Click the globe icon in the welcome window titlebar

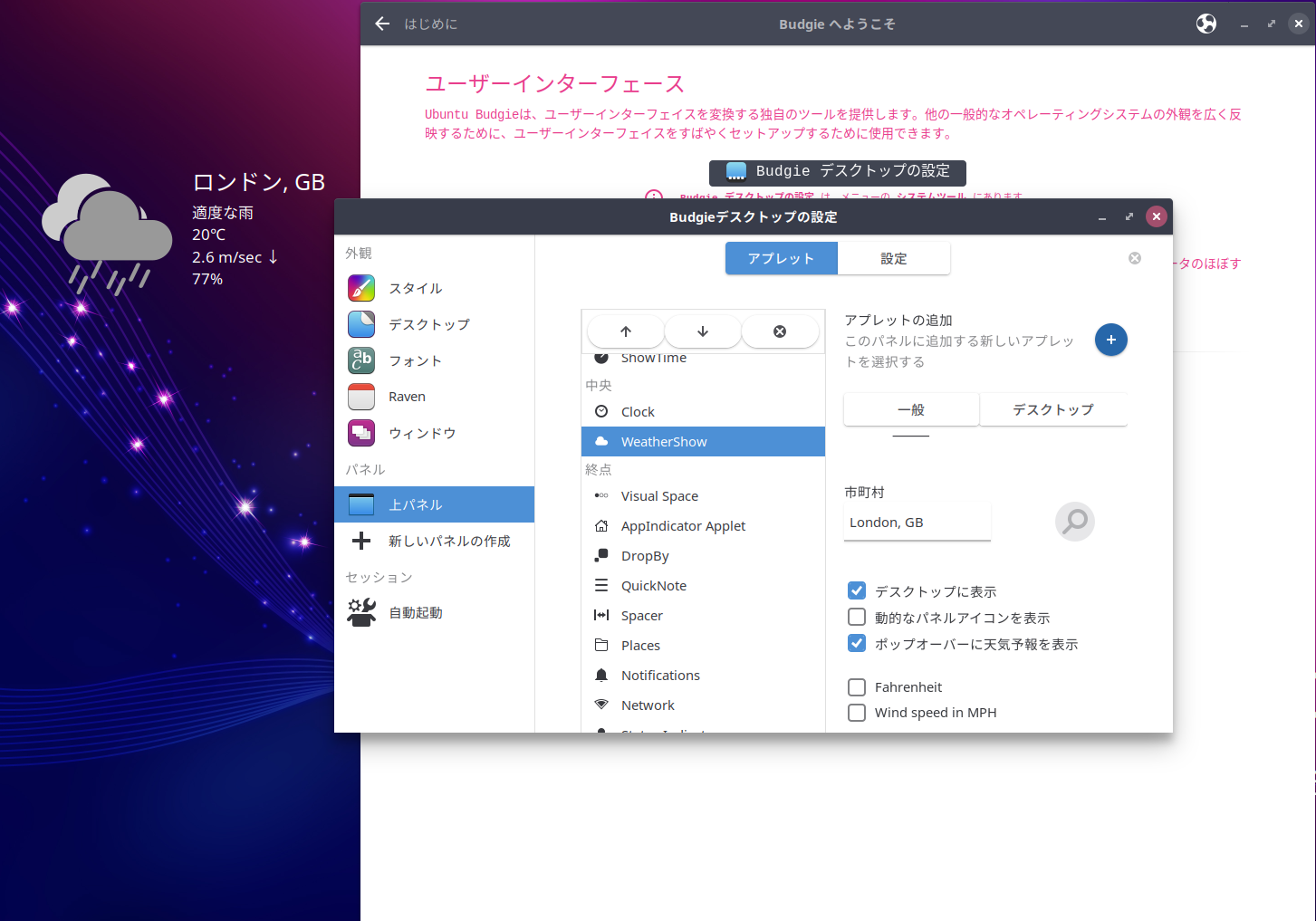1206,24
